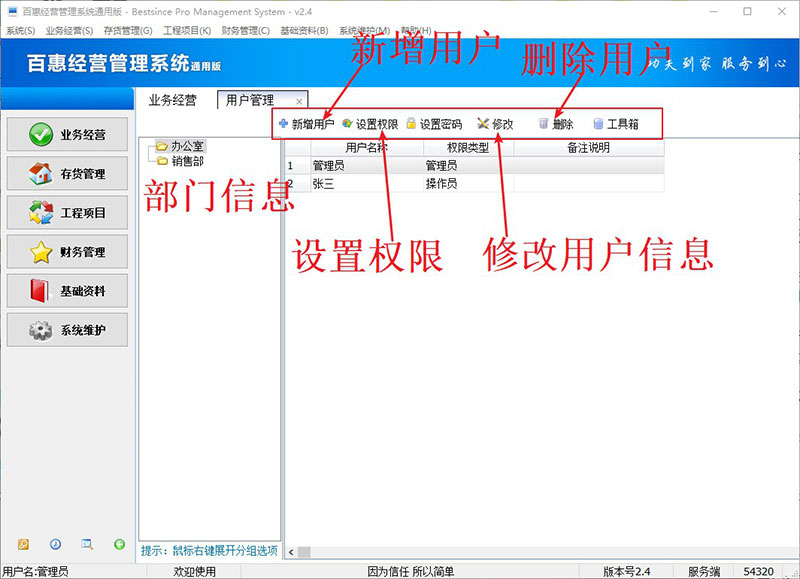This screenshot has height=579, width=800.
Task: Click the status bar entry 服务端
Action: [x=704, y=571]
